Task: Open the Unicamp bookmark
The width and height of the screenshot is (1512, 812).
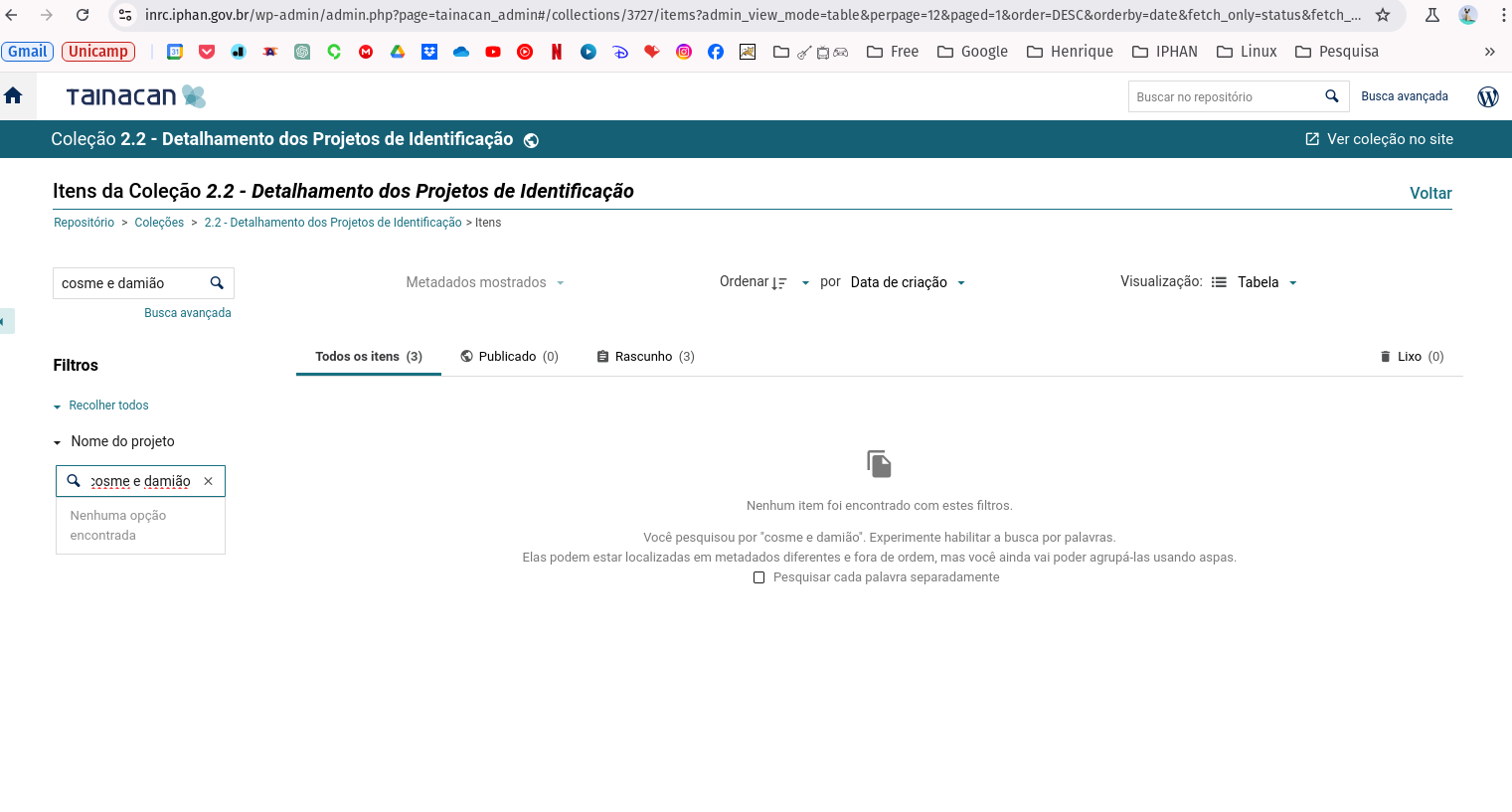Action: click(98, 52)
